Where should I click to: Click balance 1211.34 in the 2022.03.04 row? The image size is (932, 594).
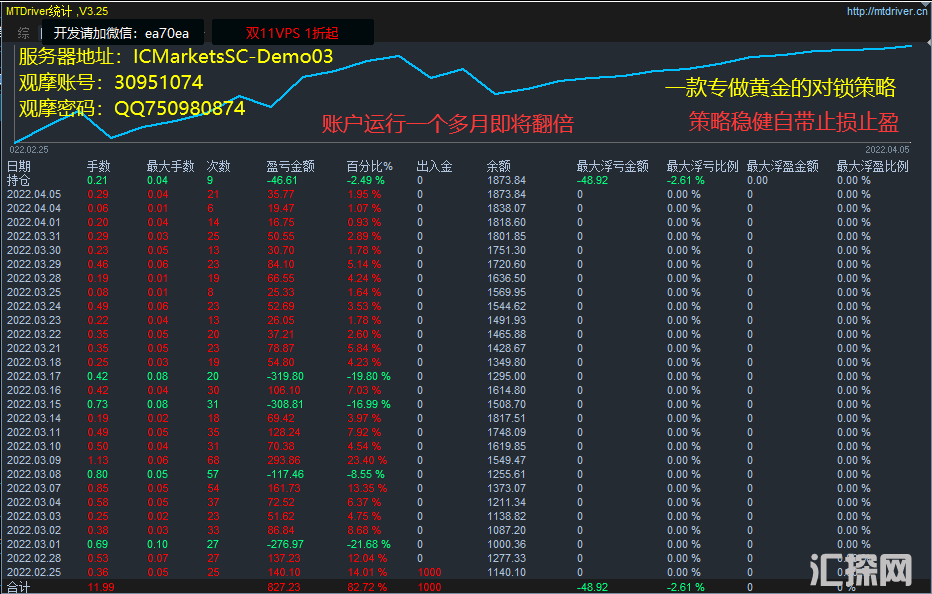tap(506, 502)
